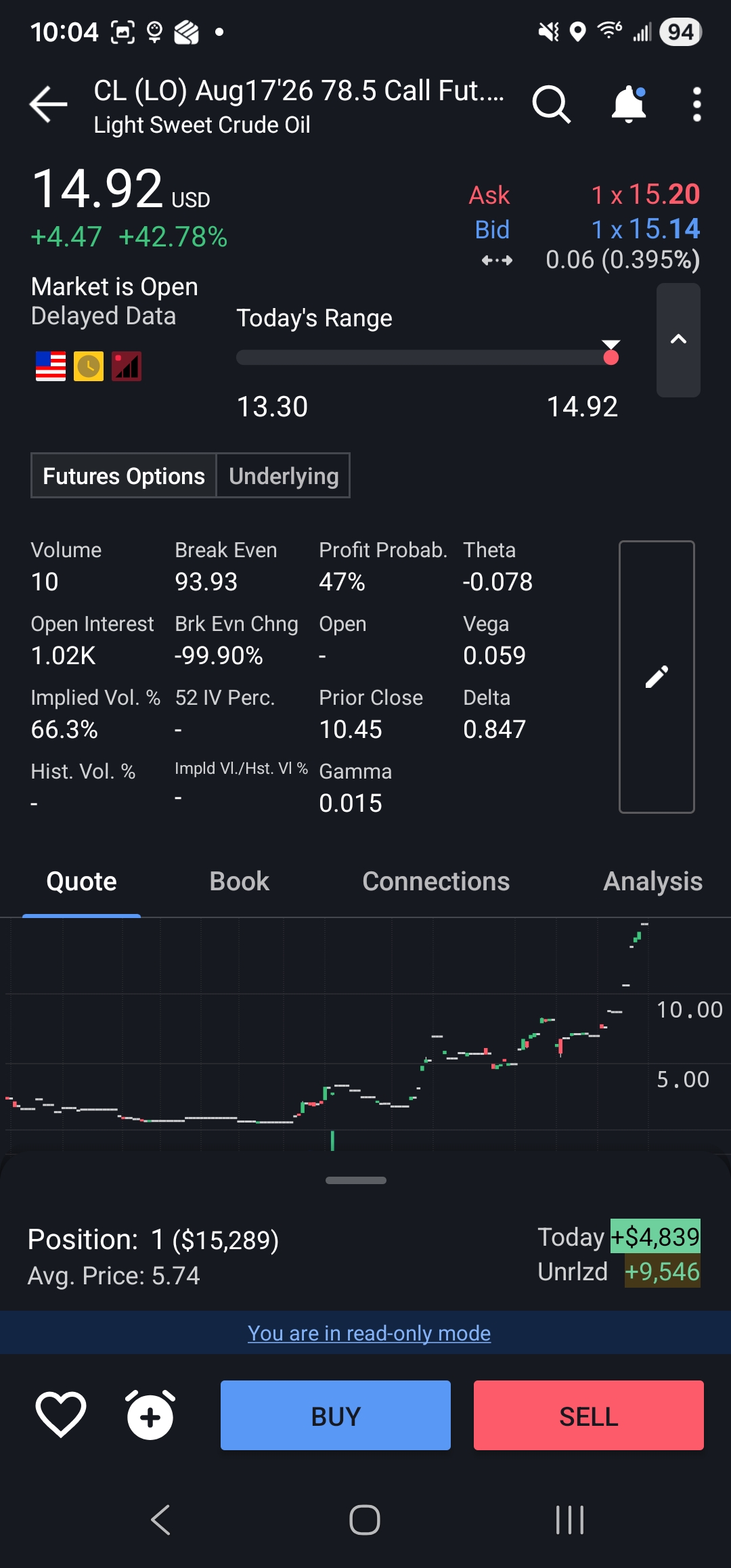
Task: Collapse the quote header with chevron up
Action: (678, 340)
